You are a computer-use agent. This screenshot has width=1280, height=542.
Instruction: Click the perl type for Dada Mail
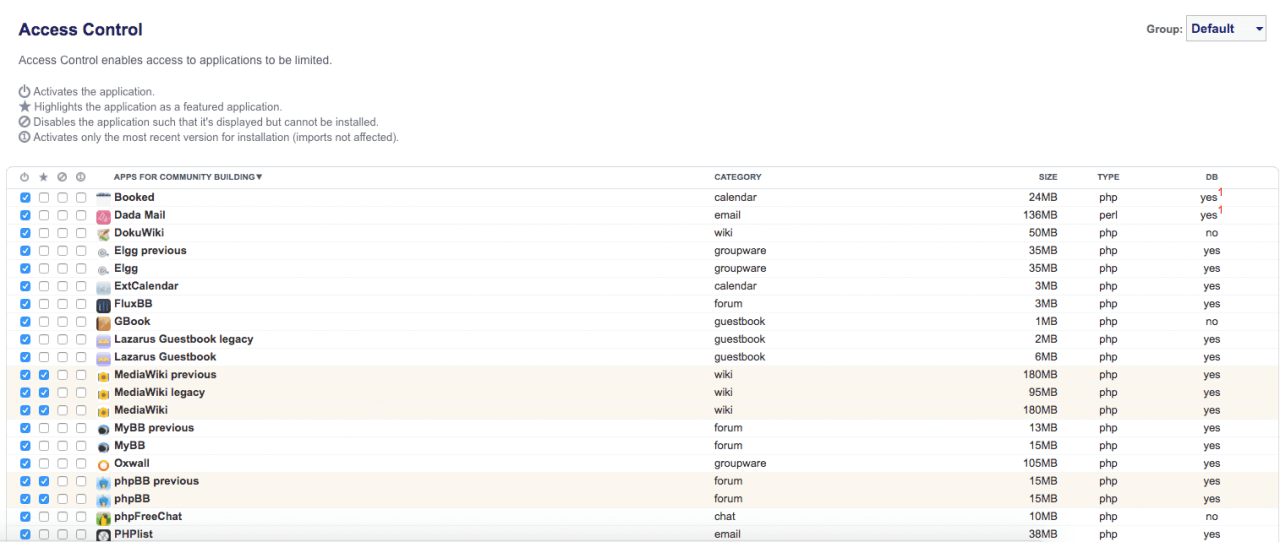tap(1108, 215)
